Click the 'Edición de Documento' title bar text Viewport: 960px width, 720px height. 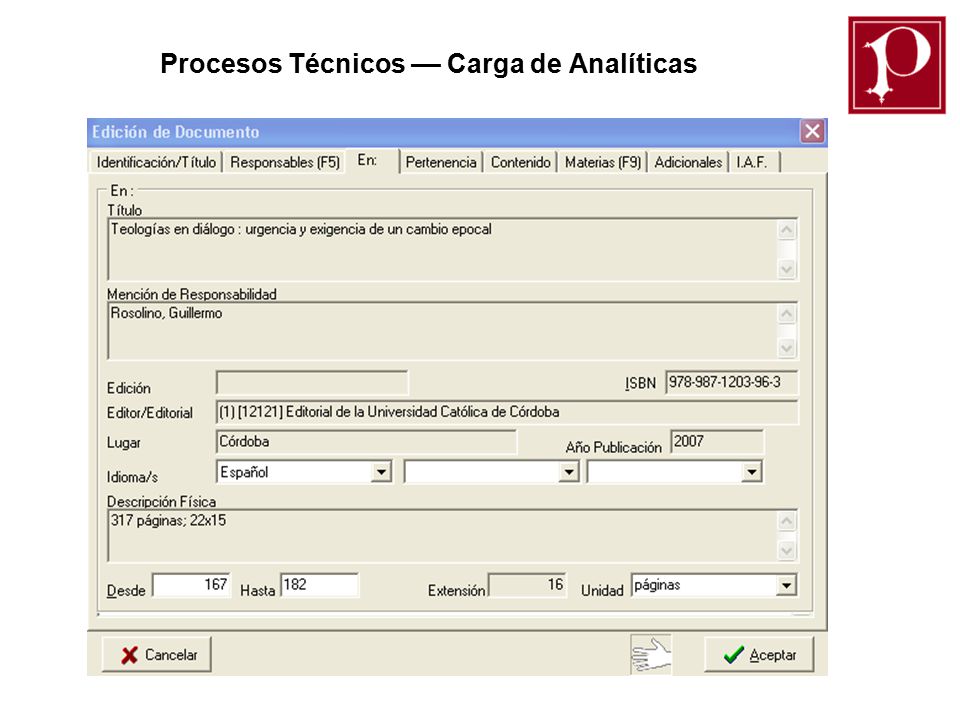[x=176, y=132]
